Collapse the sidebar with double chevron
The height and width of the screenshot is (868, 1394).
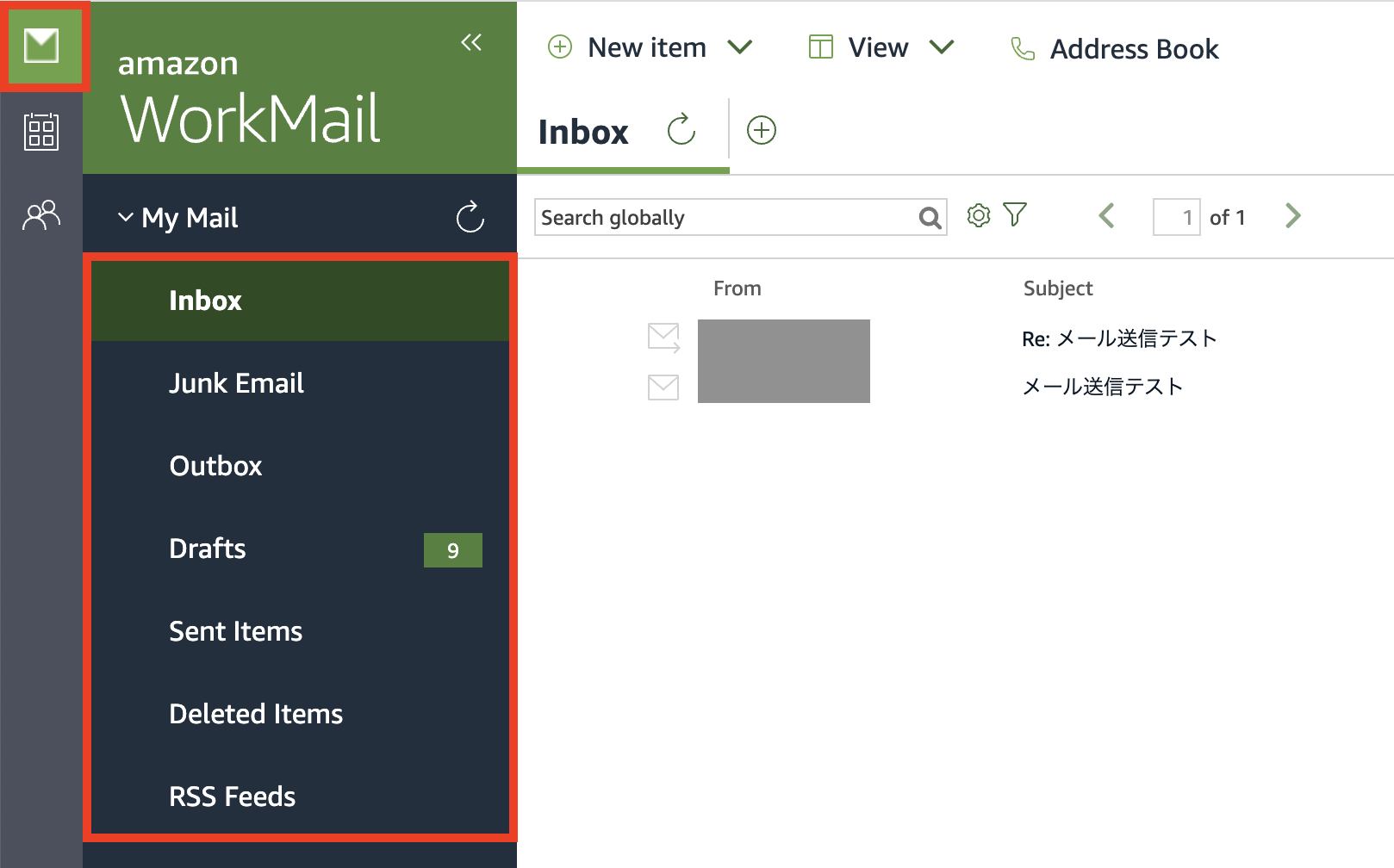coord(470,42)
